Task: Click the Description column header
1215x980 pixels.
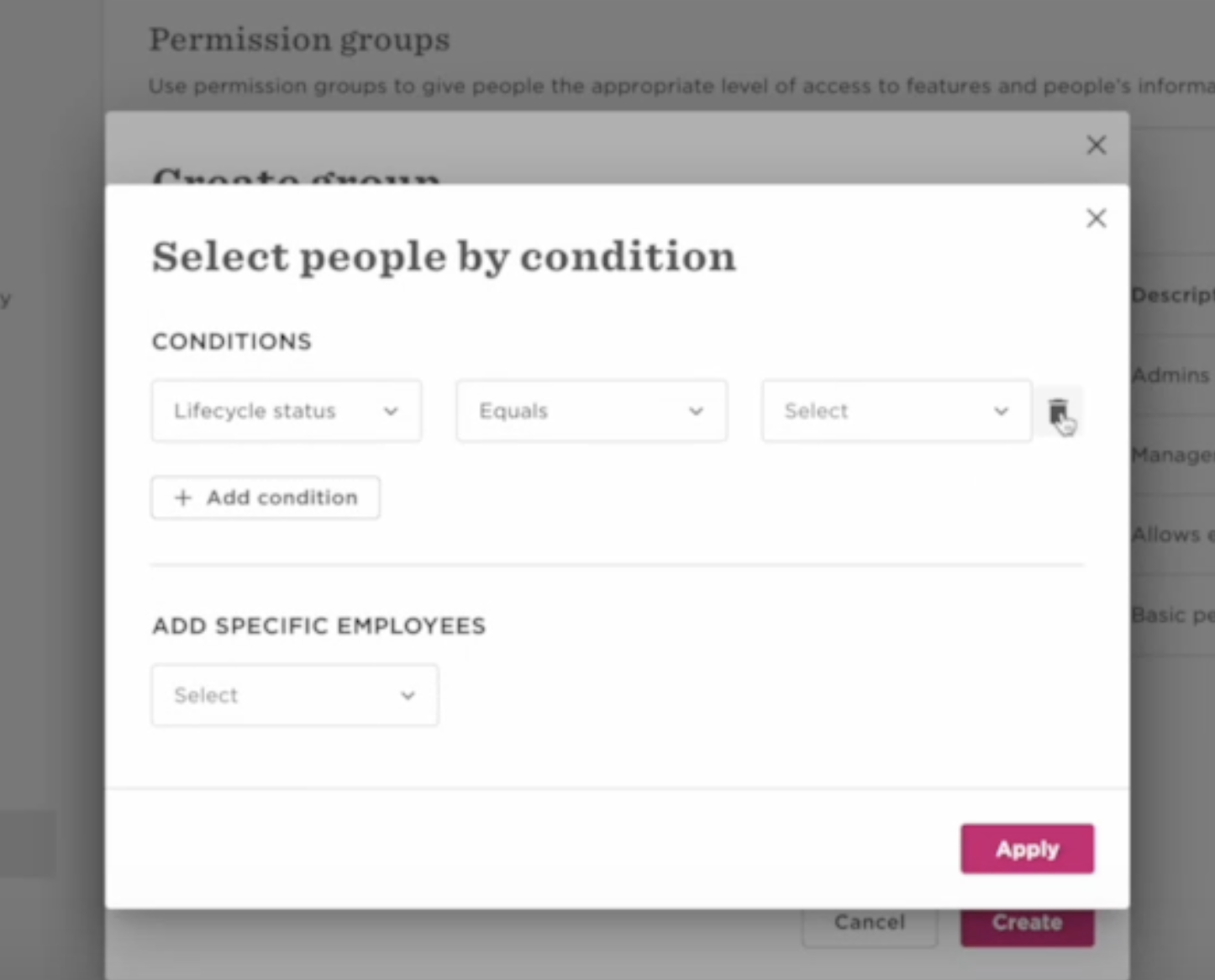Action: (x=1172, y=295)
